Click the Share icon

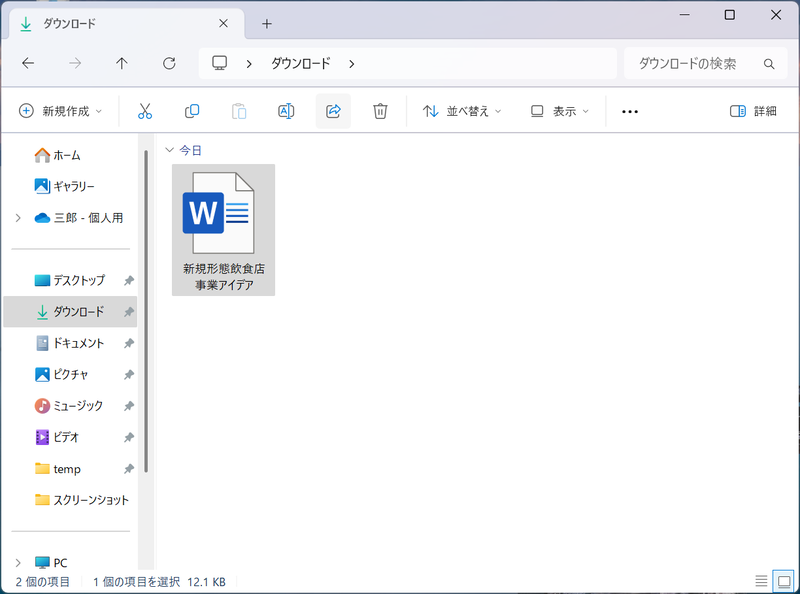point(333,111)
